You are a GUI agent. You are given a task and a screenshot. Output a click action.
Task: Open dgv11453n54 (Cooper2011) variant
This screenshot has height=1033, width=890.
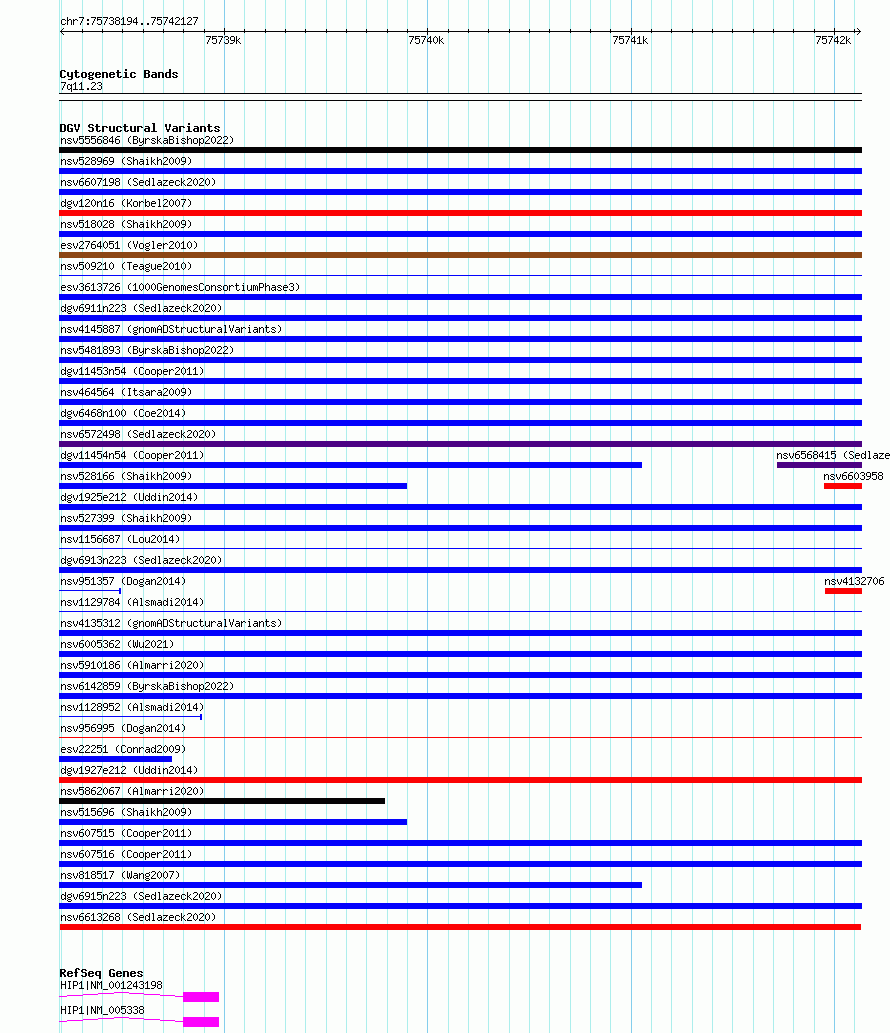coord(132,372)
